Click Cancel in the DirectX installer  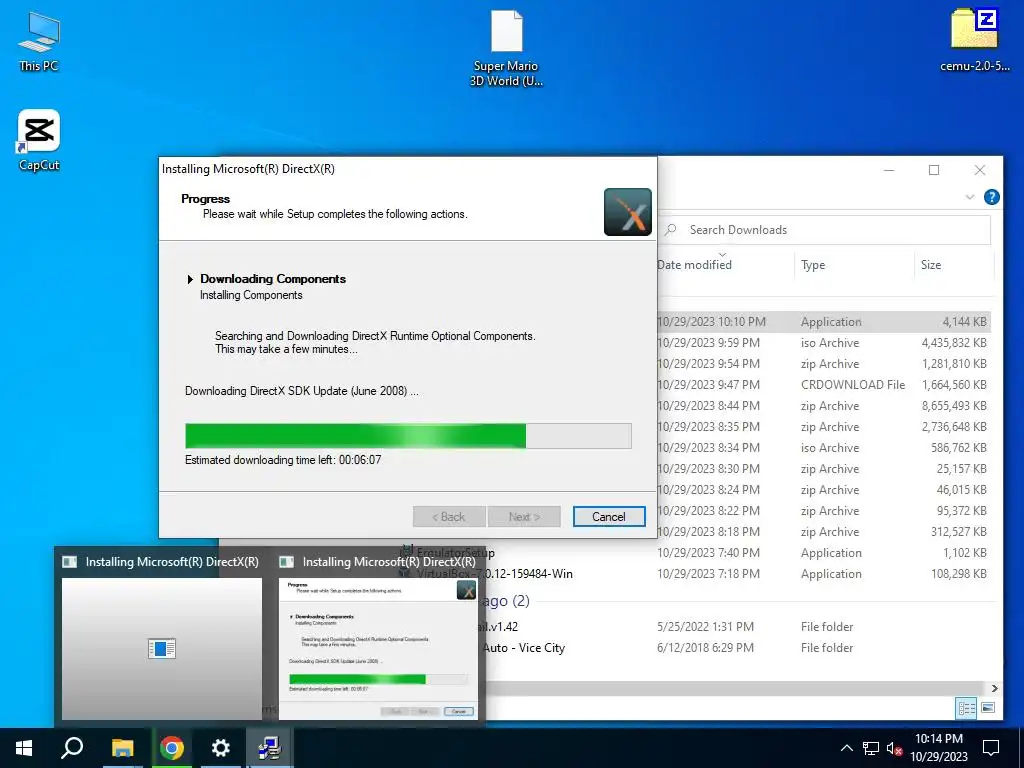pyautogui.click(x=609, y=517)
